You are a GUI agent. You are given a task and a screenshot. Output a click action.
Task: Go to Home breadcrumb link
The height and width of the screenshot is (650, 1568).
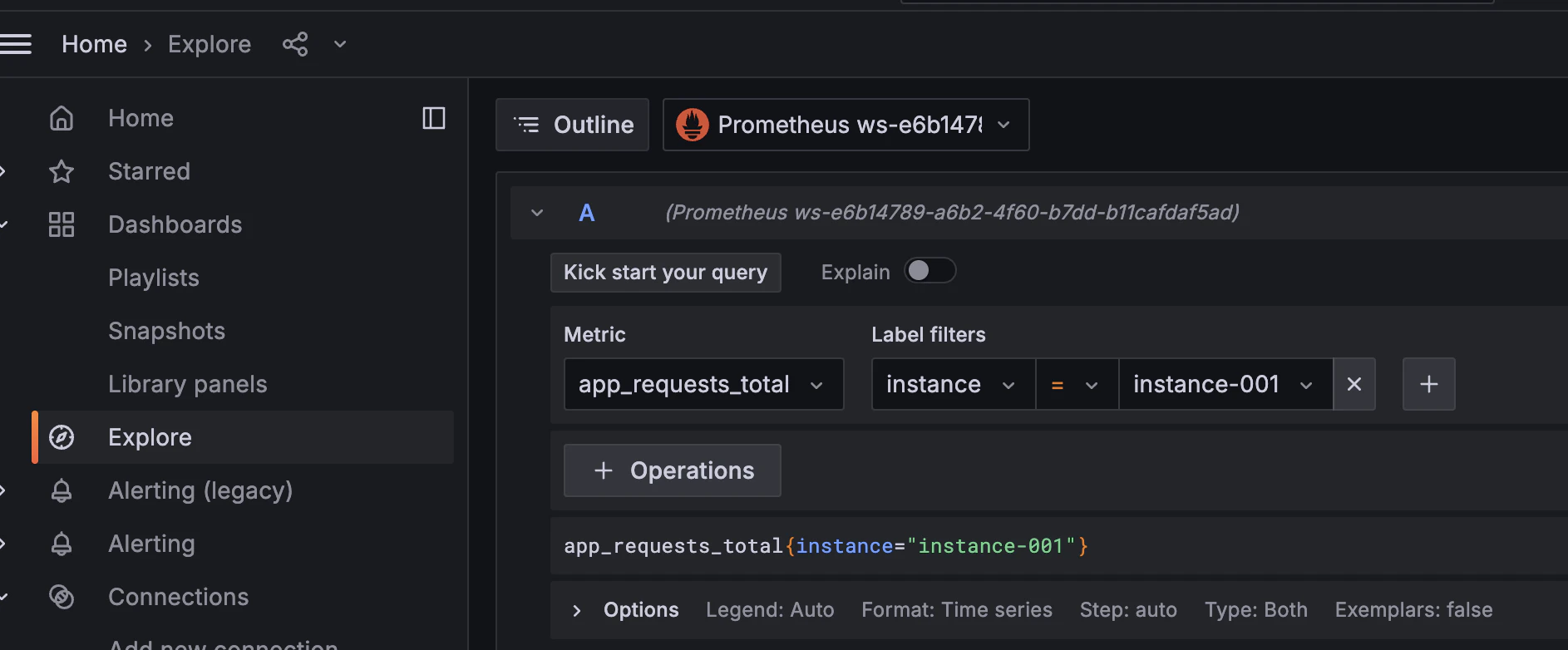coord(94,44)
